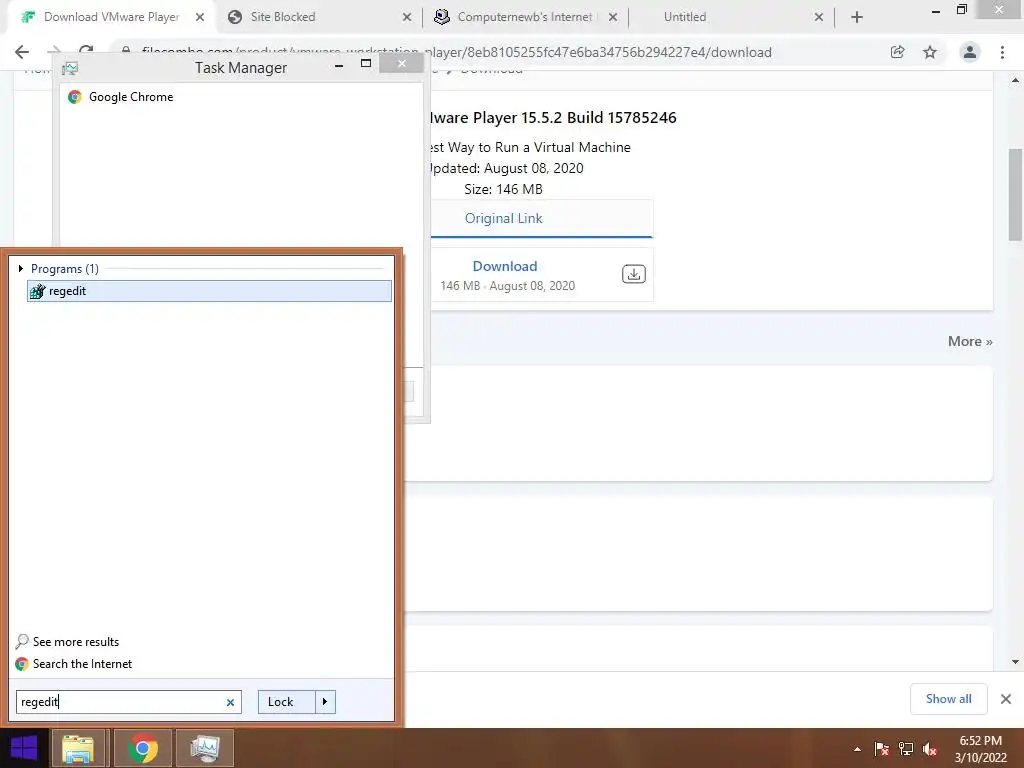Share this page icon
This screenshot has width=1024, height=768.
point(898,52)
